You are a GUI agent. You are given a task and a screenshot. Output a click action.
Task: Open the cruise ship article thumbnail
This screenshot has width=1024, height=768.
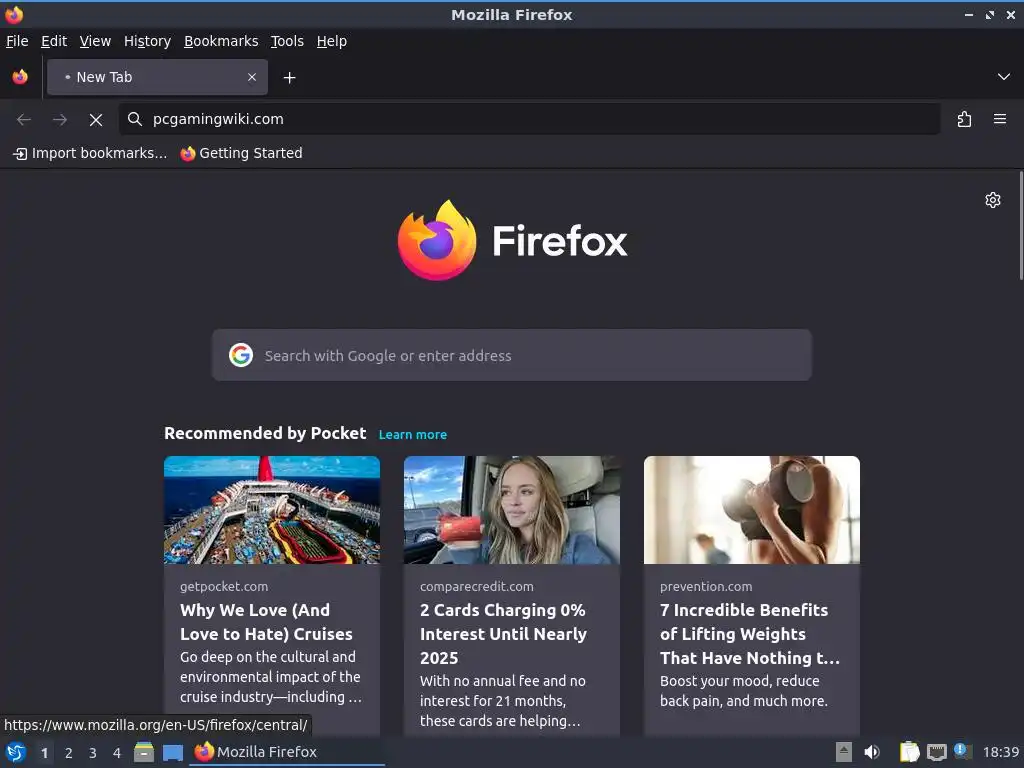[272, 510]
